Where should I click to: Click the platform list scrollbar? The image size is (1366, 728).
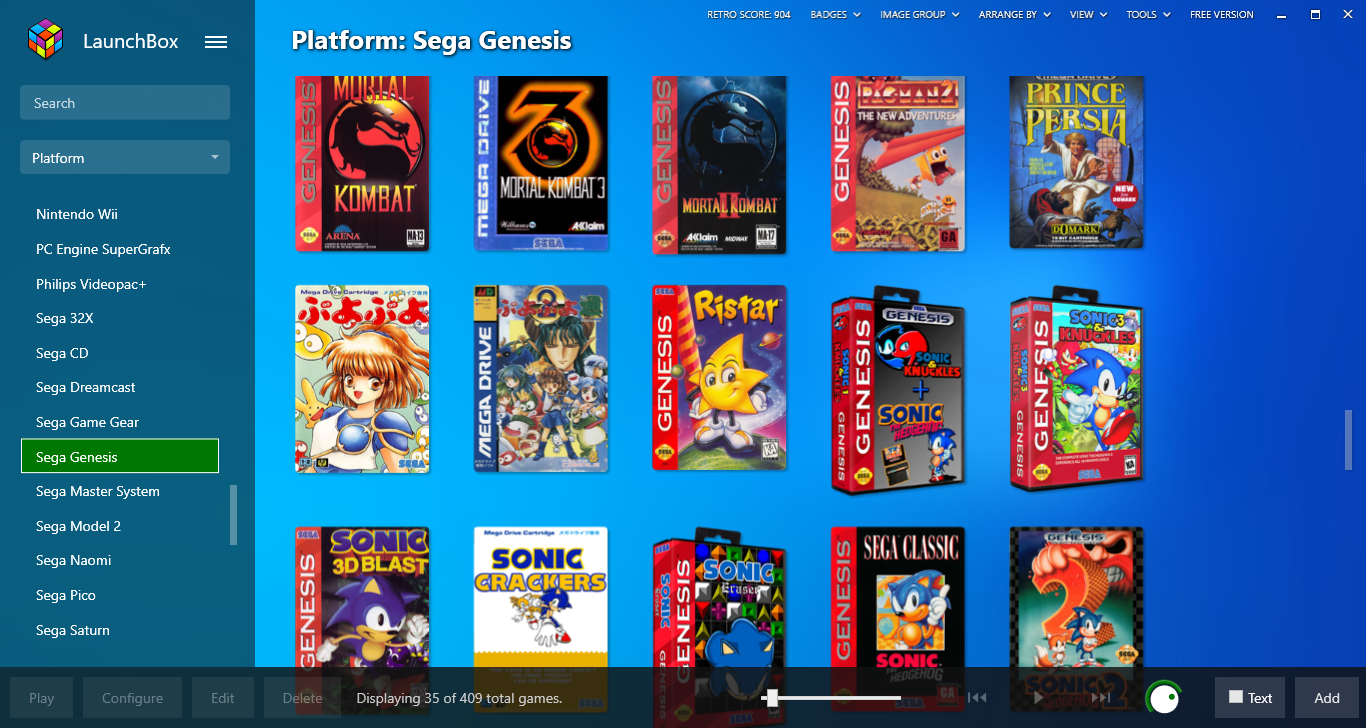tap(234, 515)
